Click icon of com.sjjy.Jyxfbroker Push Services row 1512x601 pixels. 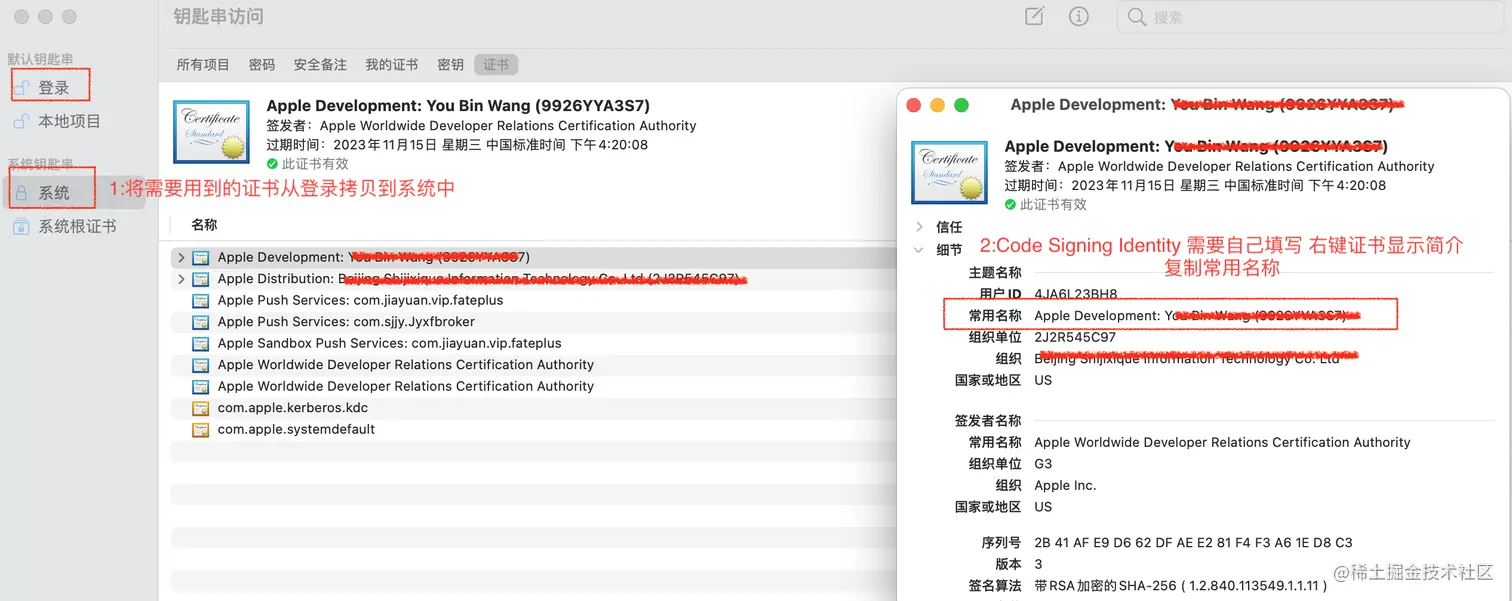tap(200, 322)
